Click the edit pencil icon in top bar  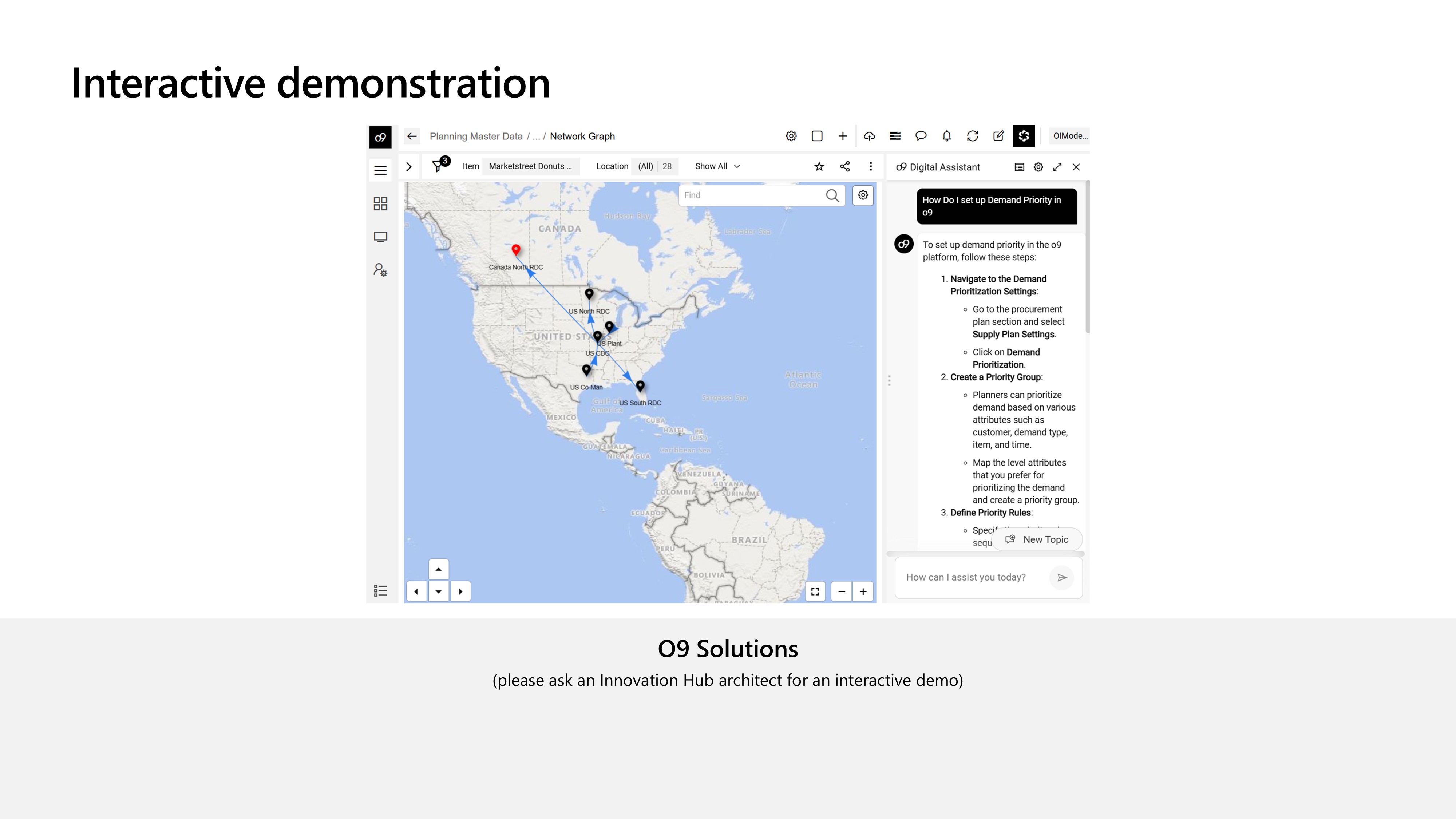tap(999, 136)
